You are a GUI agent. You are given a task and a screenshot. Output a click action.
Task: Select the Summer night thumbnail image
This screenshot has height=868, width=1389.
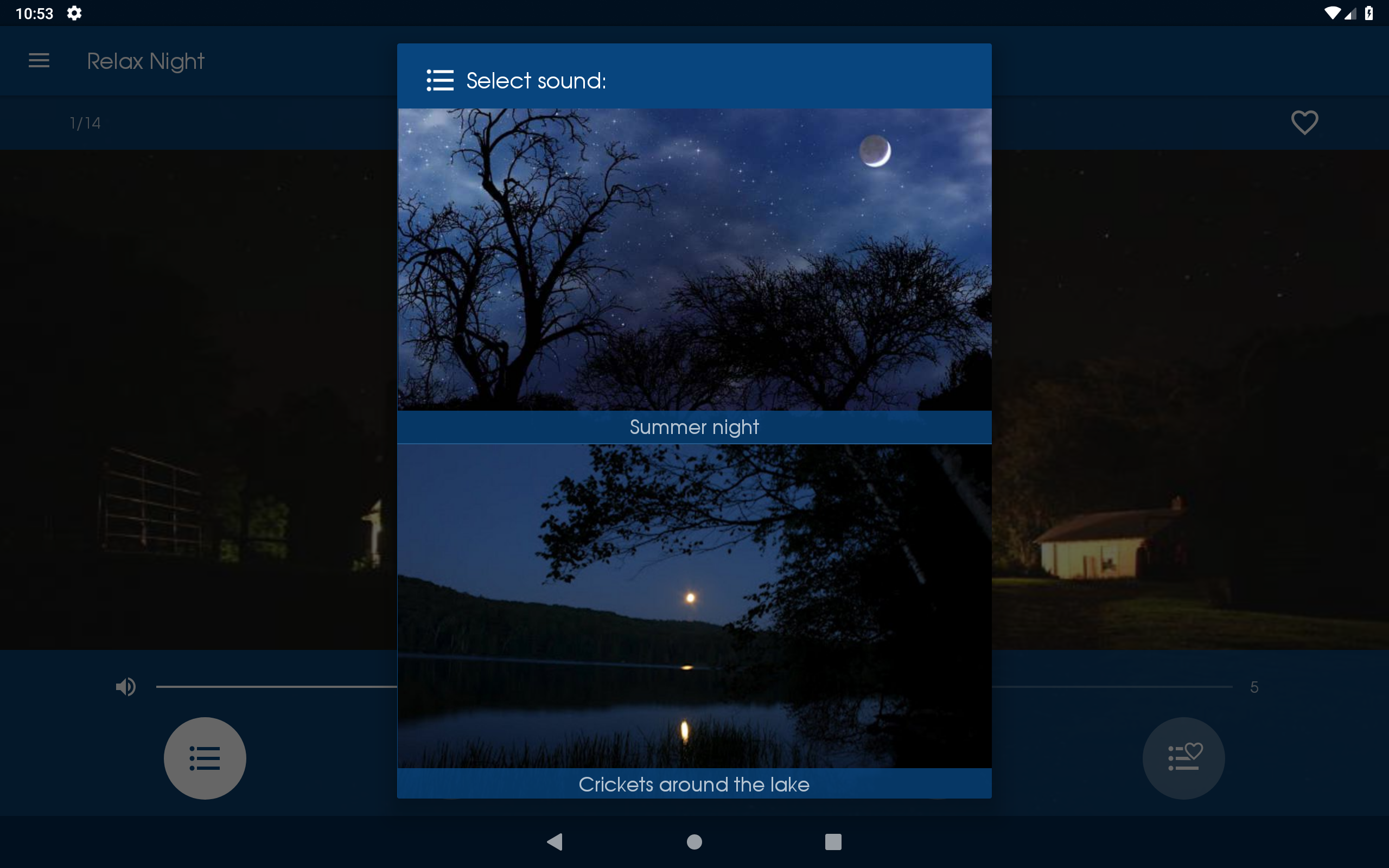click(x=694, y=259)
